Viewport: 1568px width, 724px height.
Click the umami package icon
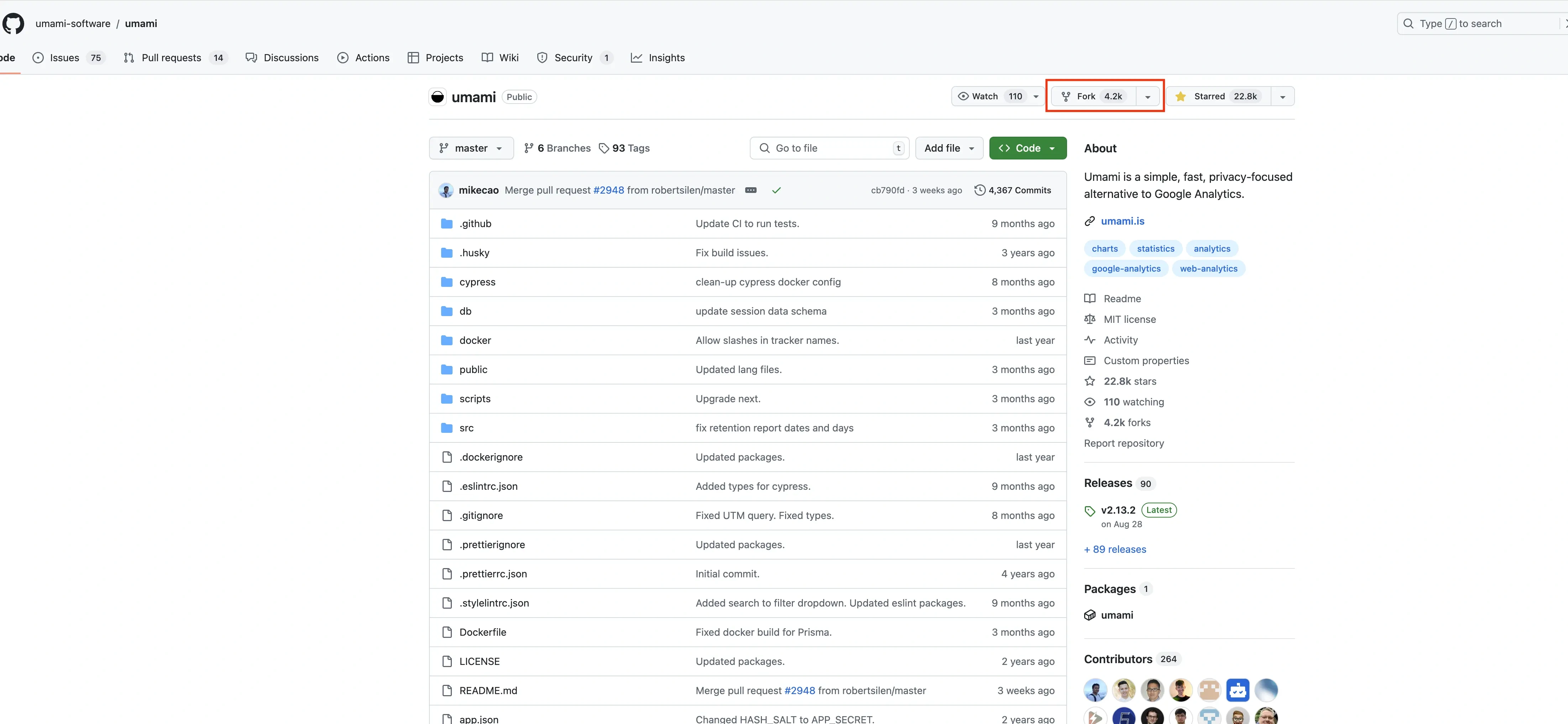tap(1089, 615)
